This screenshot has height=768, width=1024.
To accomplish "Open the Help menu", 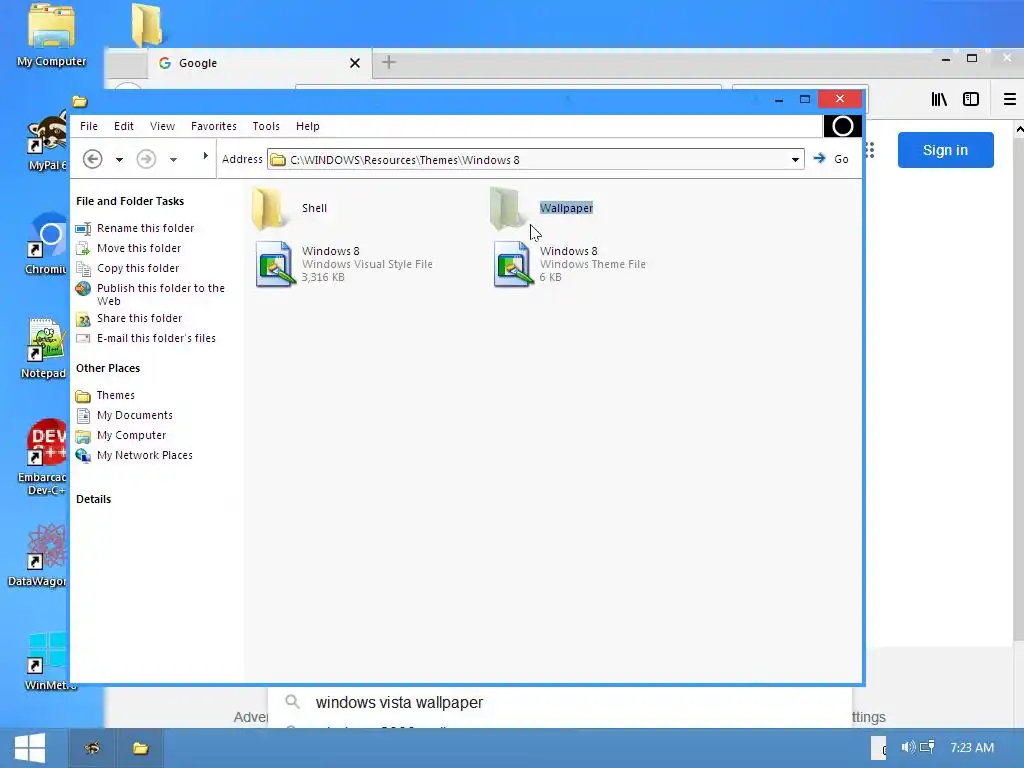I will pyautogui.click(x=308, y=126).
